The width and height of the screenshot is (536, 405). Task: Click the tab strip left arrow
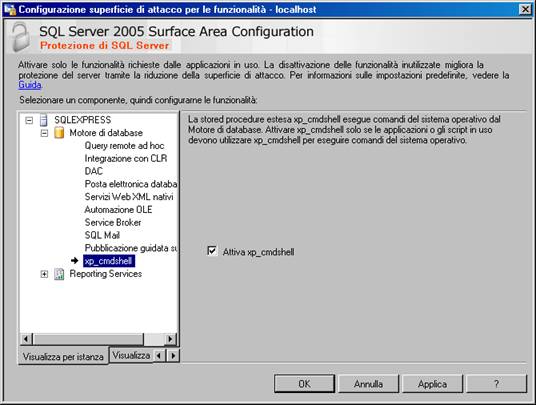point(159,356)
